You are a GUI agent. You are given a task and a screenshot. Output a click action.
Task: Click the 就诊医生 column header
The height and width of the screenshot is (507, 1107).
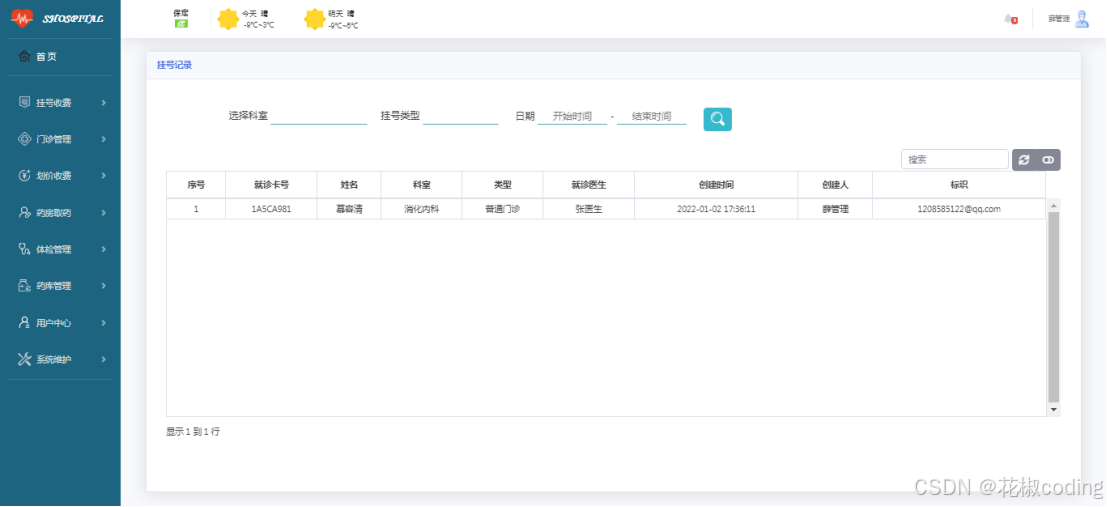pyautogui.click(x=589, y=185)
